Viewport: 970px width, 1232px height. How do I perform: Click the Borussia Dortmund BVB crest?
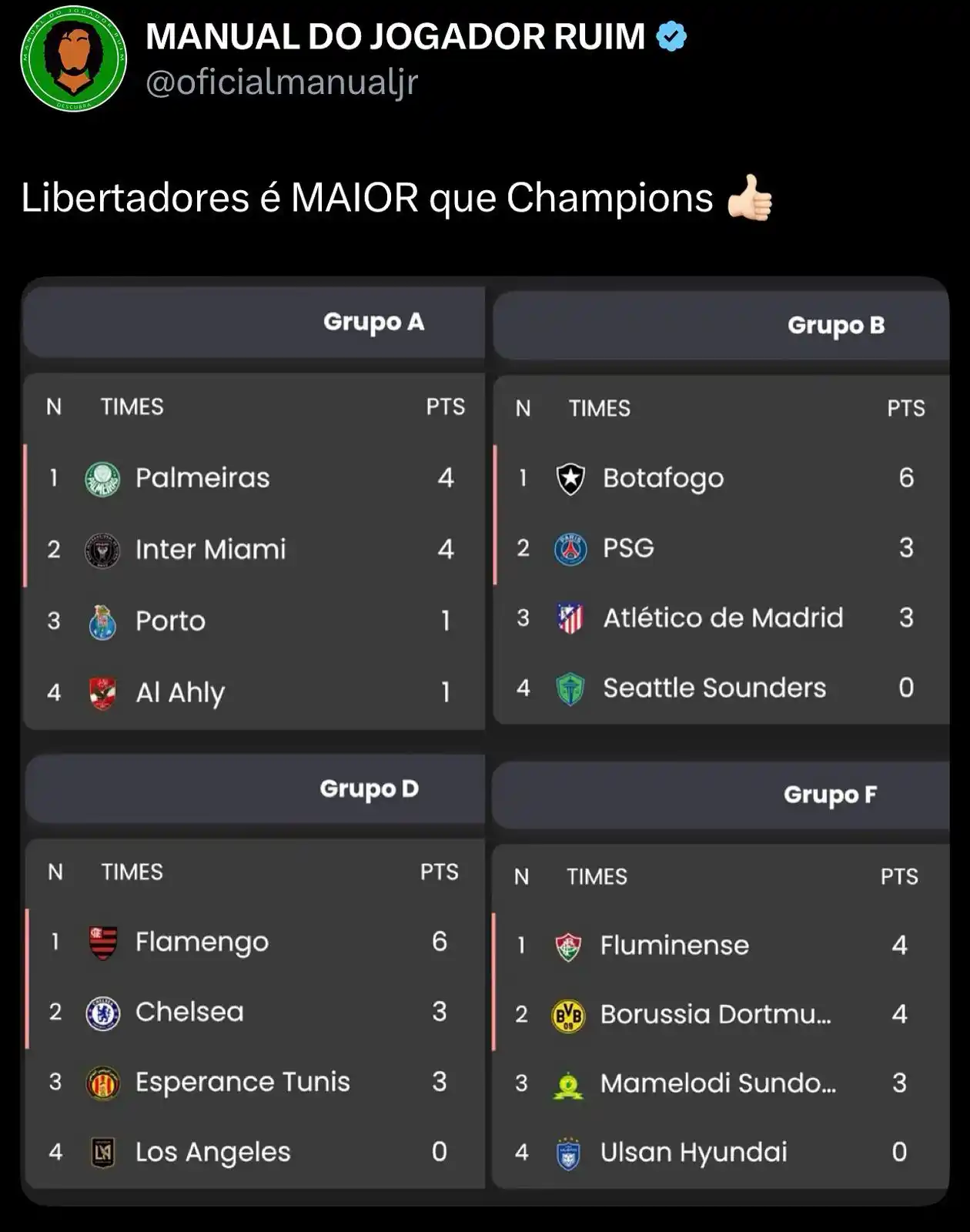tap(568, 1016)
